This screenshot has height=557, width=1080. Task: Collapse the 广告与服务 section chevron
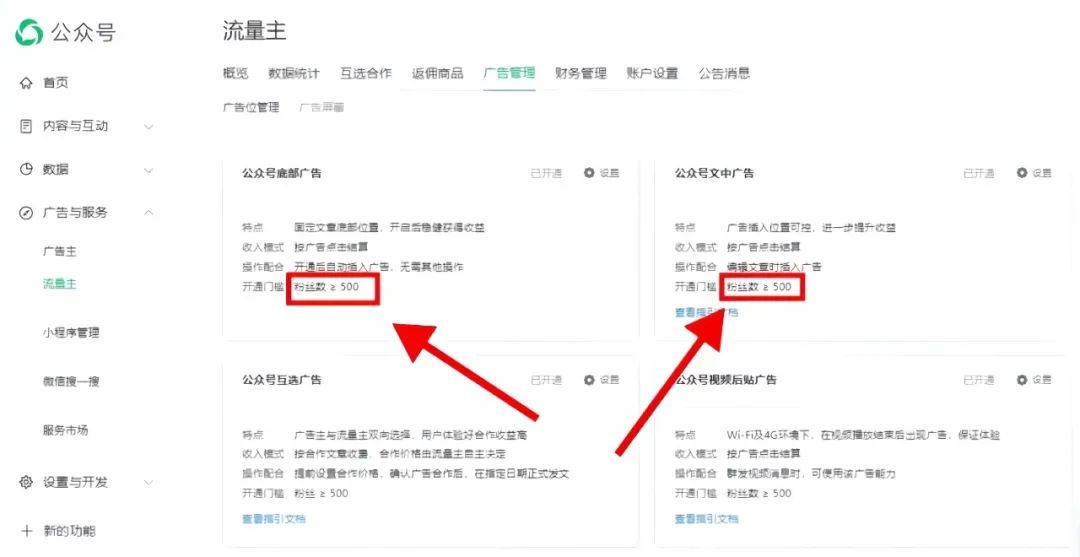[149, 213]
